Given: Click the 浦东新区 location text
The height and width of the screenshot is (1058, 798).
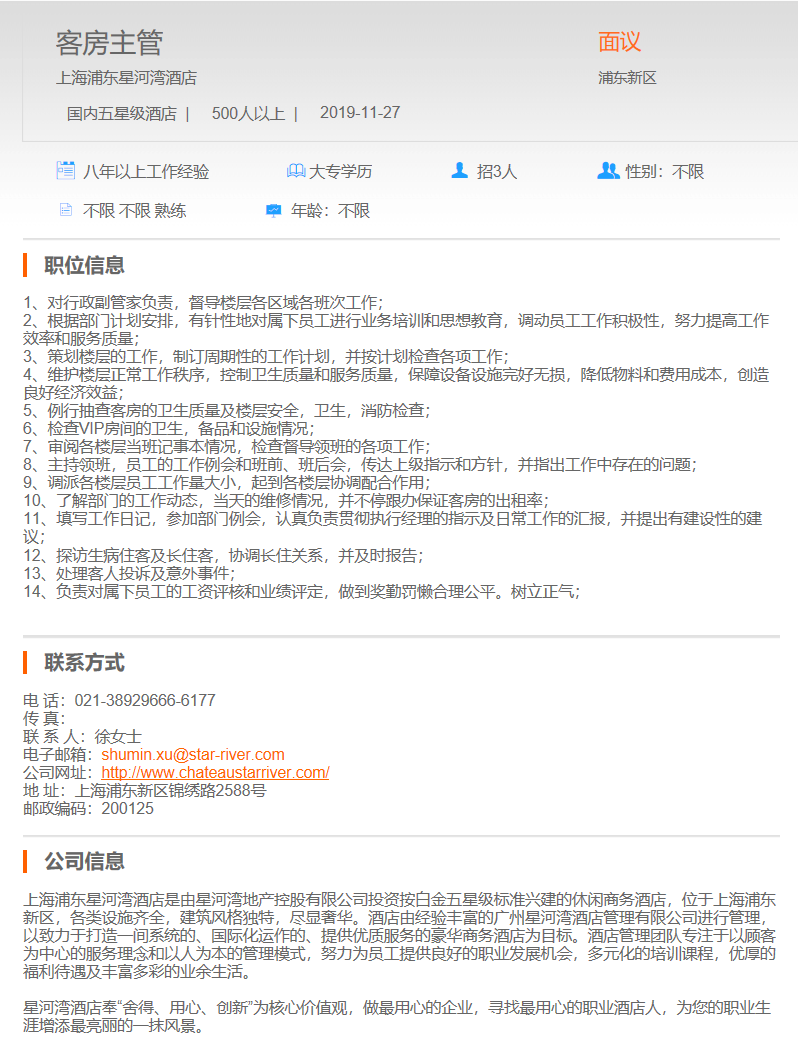Looking at the screenshot, I should pos(627,78).
